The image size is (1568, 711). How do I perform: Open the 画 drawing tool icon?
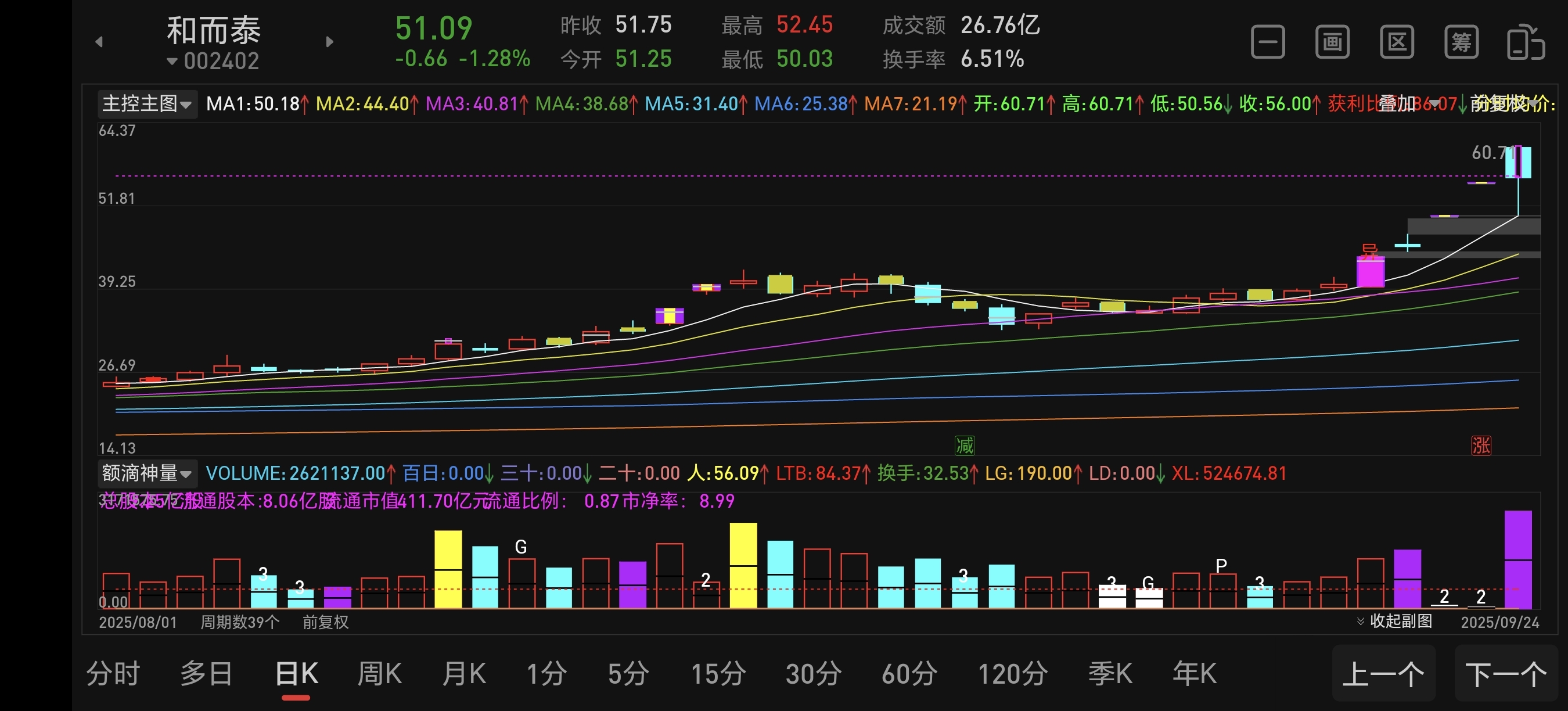pyautogui.click(x=1332, y=42)
